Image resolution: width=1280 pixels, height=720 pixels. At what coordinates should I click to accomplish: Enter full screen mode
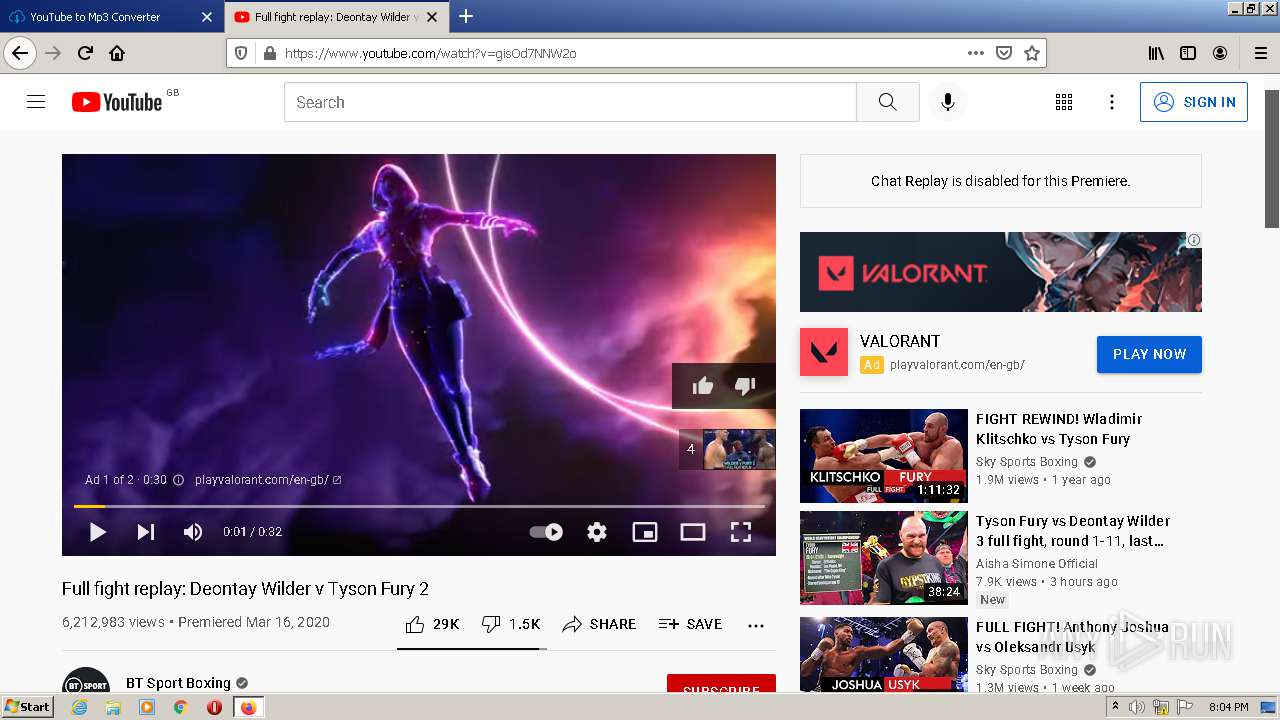pos(741,532)
